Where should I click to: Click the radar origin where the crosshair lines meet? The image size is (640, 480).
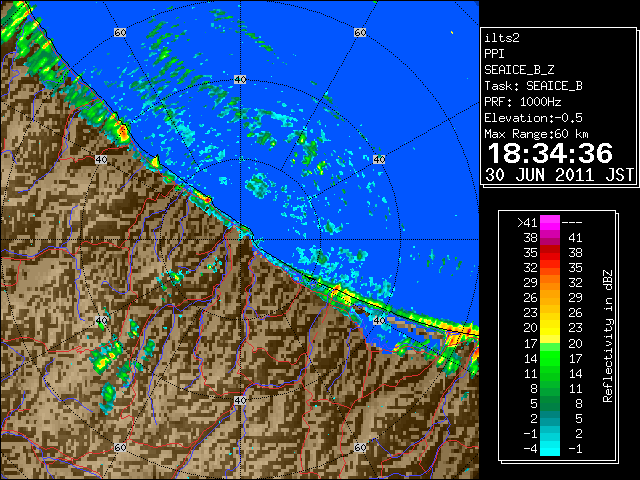pos(240,240)
